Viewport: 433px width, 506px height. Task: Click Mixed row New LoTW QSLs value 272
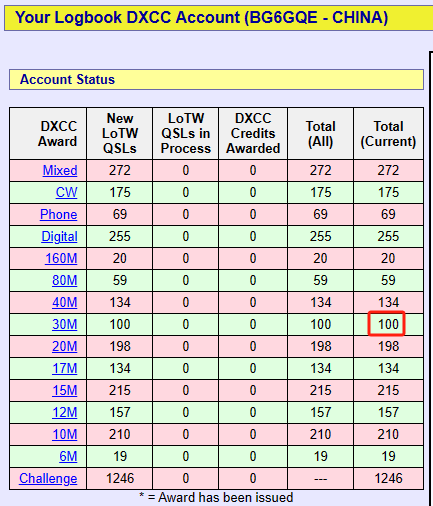[x=120, y=170]
